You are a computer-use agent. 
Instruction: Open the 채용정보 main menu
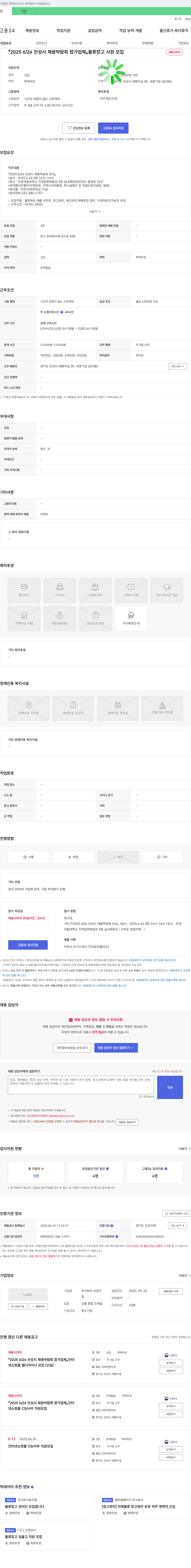coord(32,30)
